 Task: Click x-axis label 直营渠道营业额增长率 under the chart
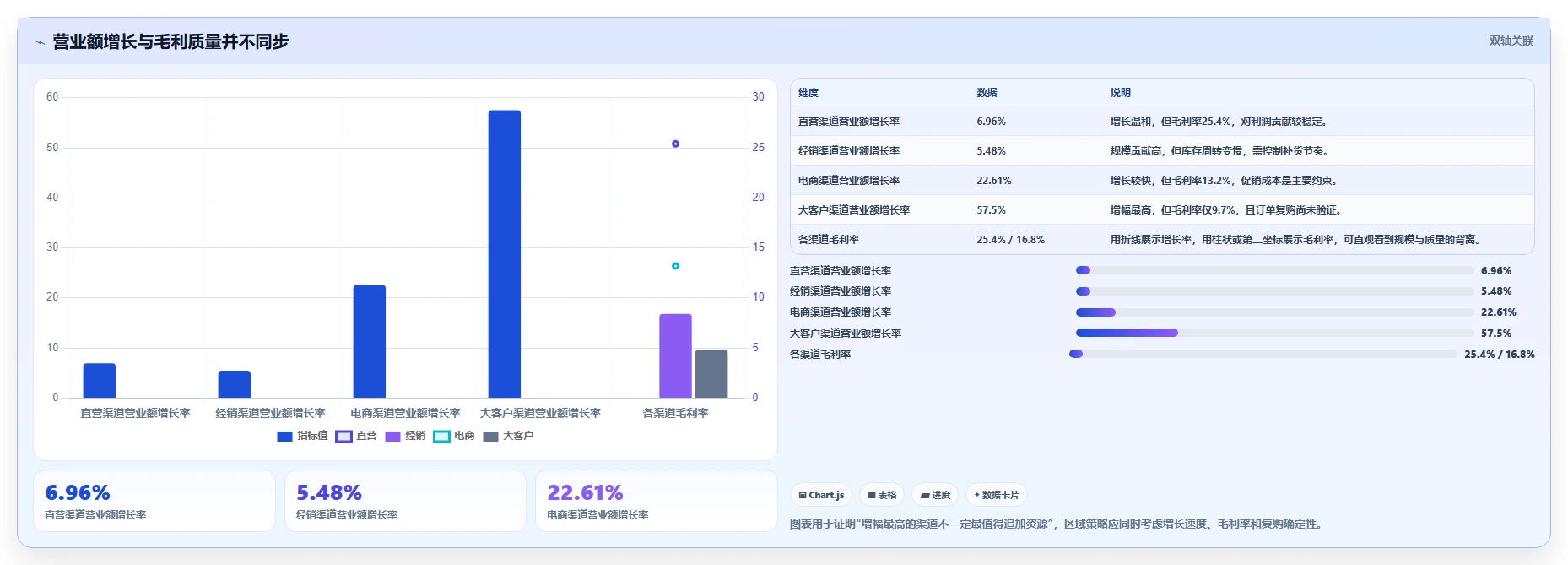(135, 414)
